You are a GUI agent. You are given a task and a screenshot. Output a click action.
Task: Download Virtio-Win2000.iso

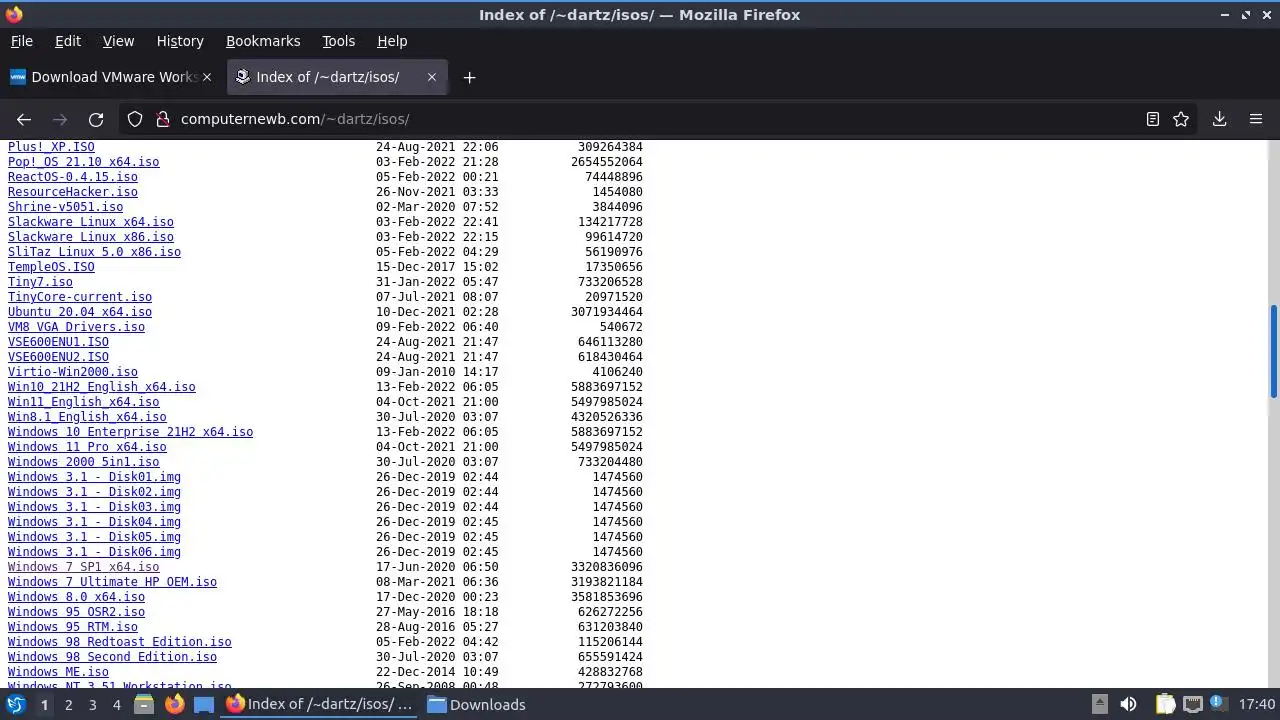[73, 372]
